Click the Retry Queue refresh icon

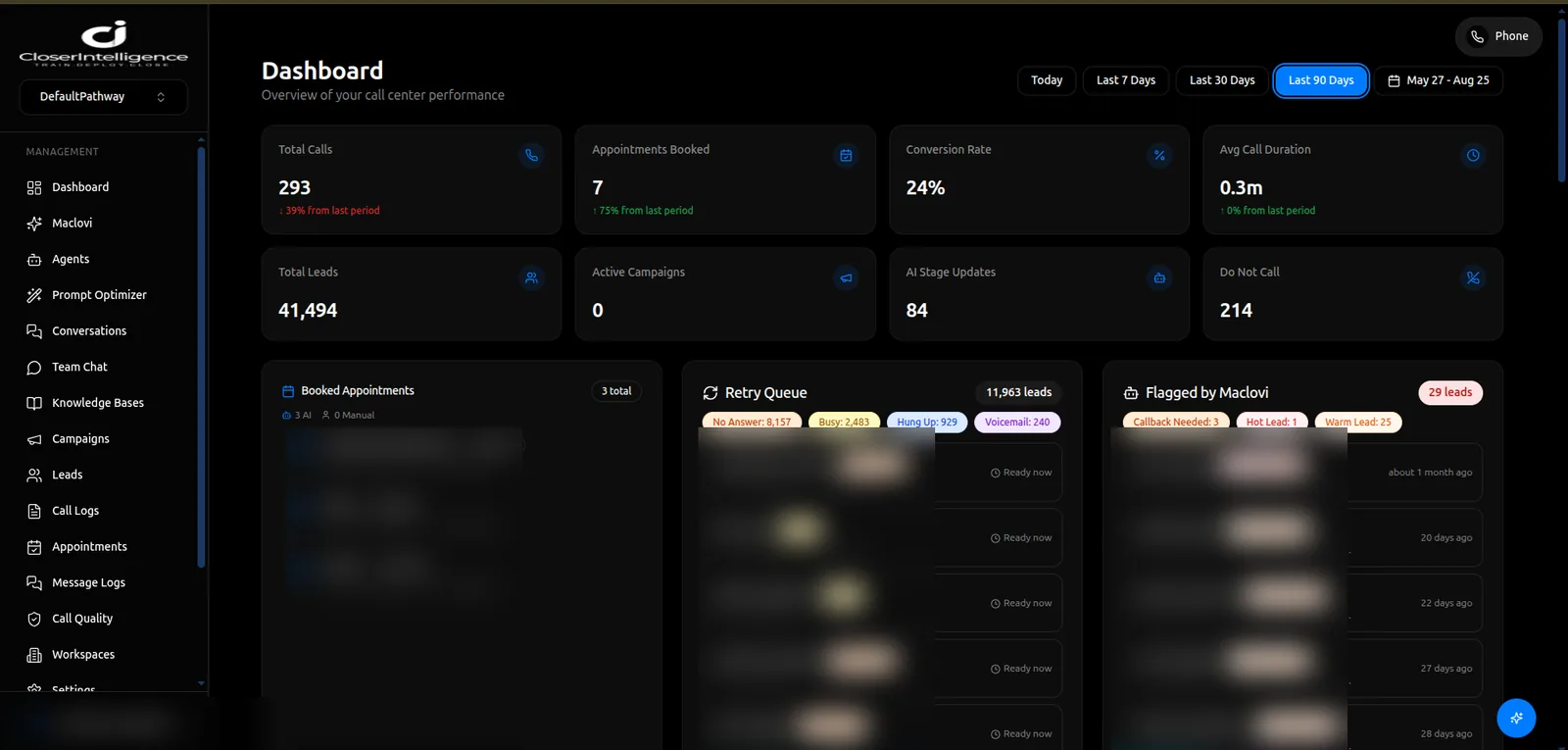[x=710, y=393]
